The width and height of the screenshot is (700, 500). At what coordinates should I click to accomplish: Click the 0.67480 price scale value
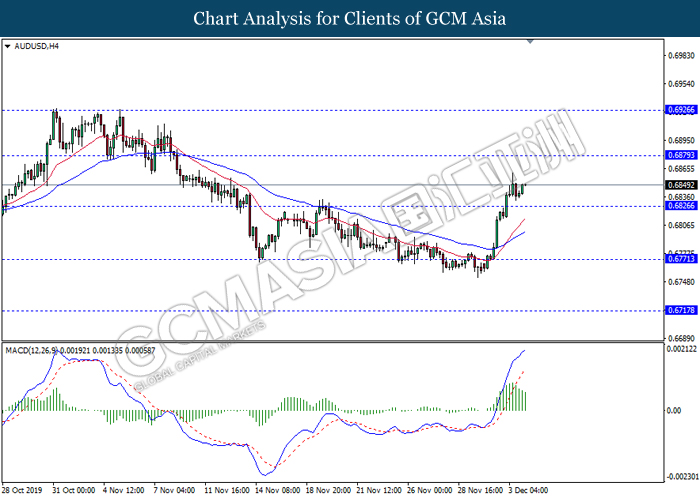click(681, 282)
